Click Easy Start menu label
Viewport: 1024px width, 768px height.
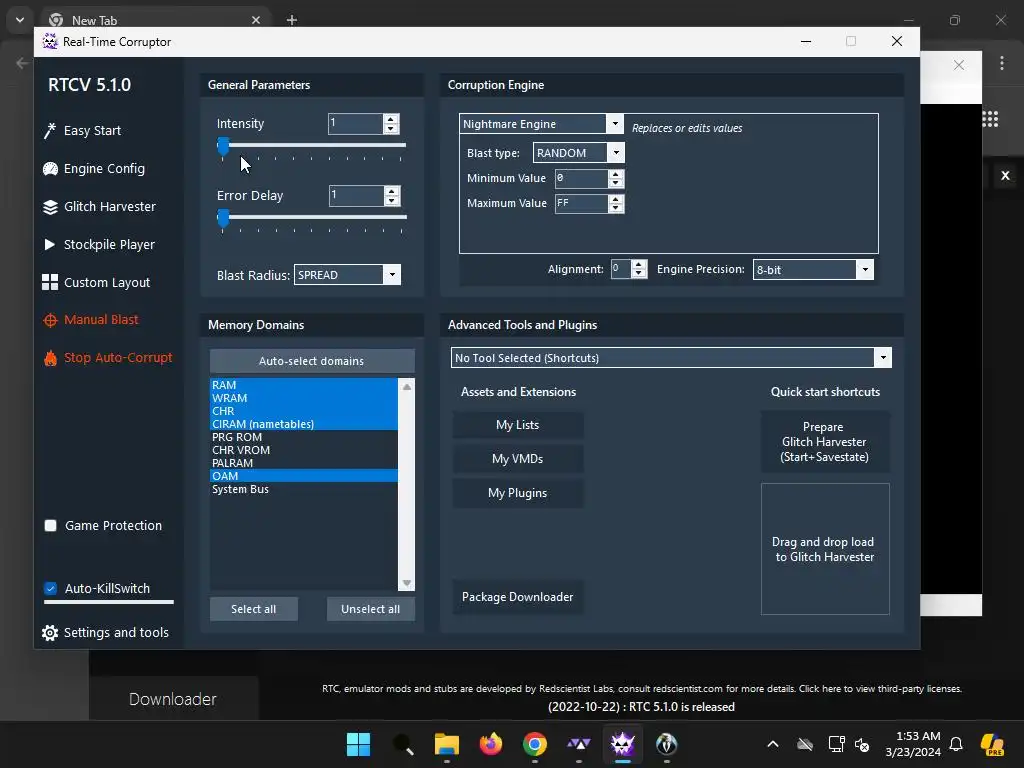92,131
